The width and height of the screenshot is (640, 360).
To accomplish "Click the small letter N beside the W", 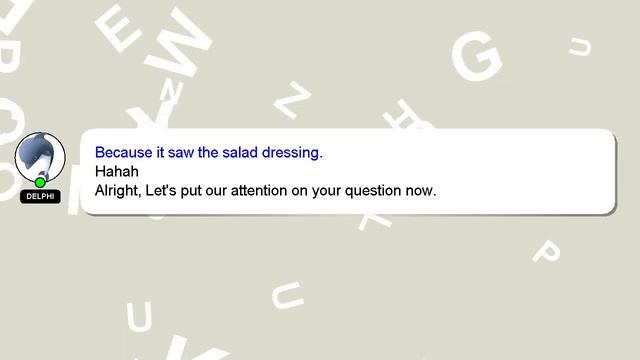I will coord(171,91).
